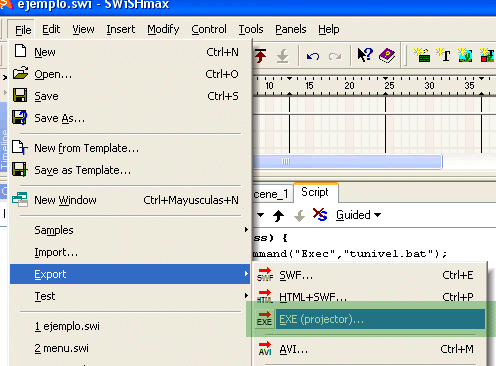
Task: Open the help book icon
Action: 387,55
